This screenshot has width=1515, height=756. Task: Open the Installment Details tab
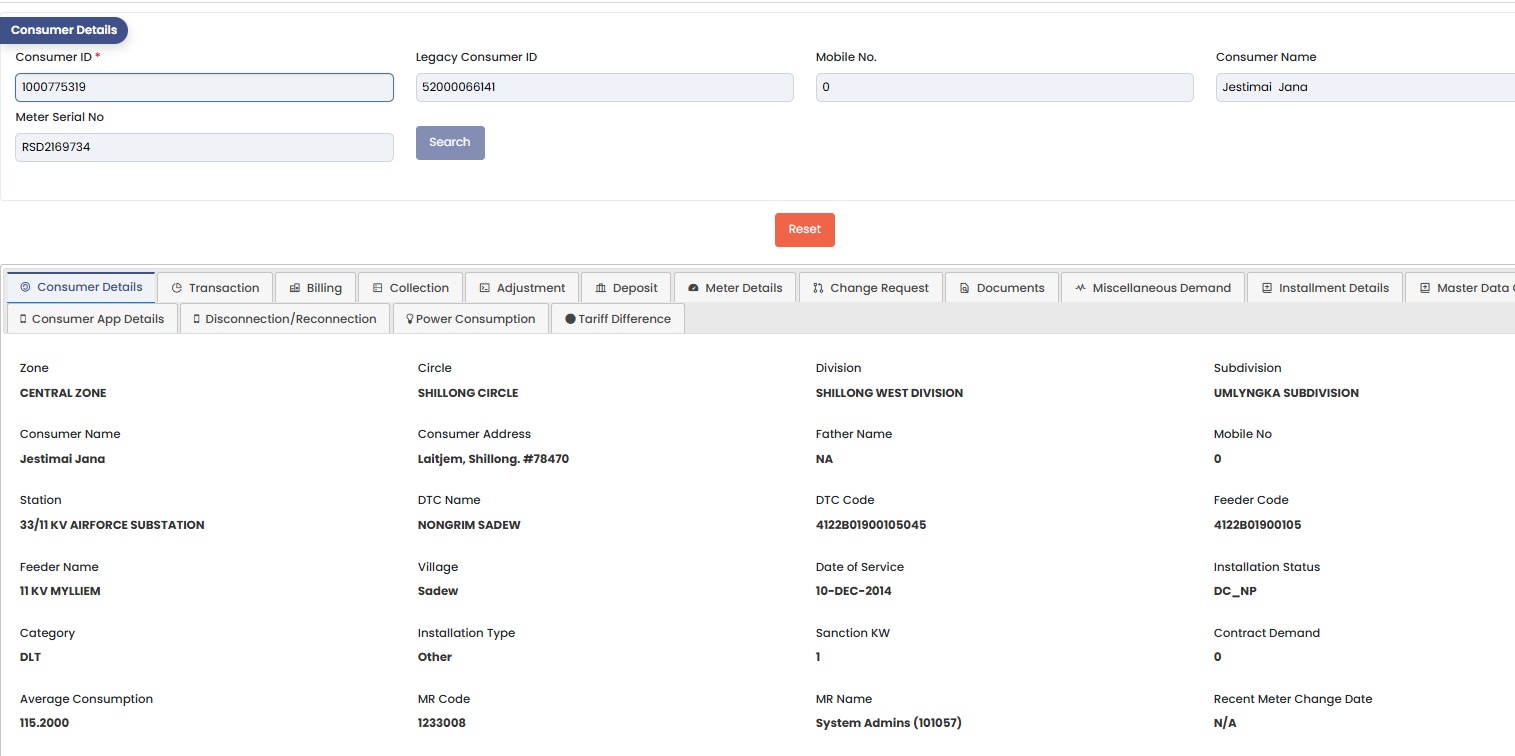(1325, 288)
